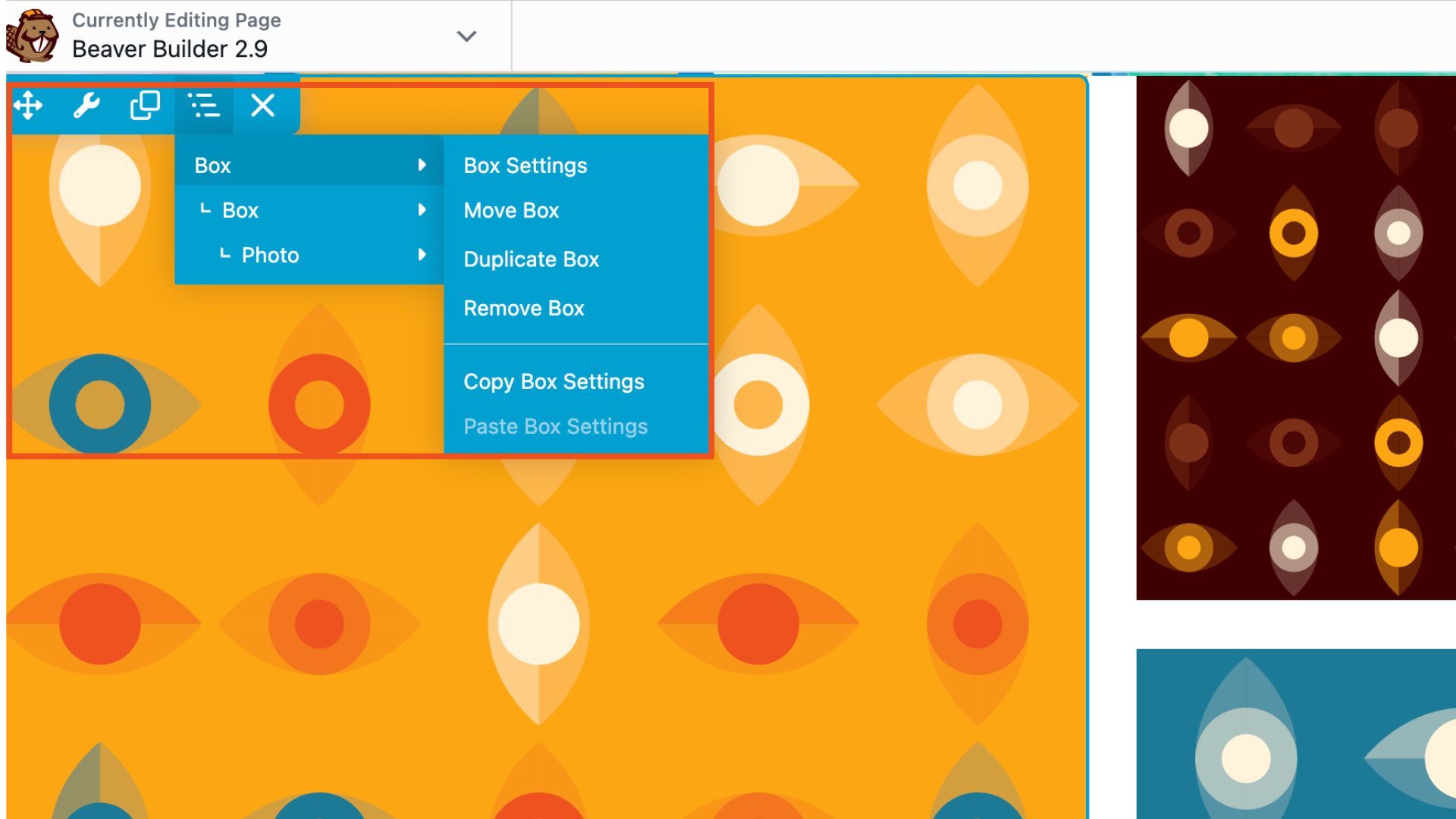
Task: Select Duplicate Box menu entry
Action: 531,259
